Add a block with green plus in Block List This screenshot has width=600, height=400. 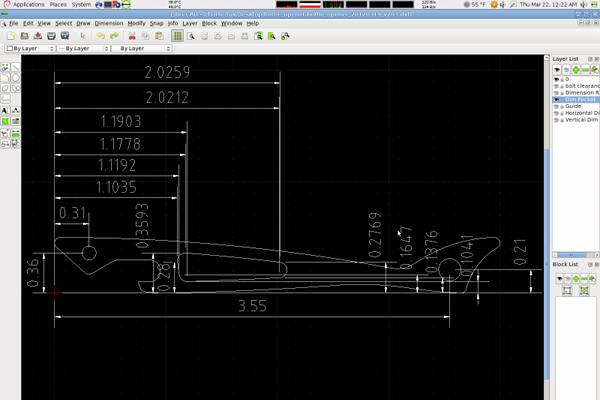click(x=576, y=278)
